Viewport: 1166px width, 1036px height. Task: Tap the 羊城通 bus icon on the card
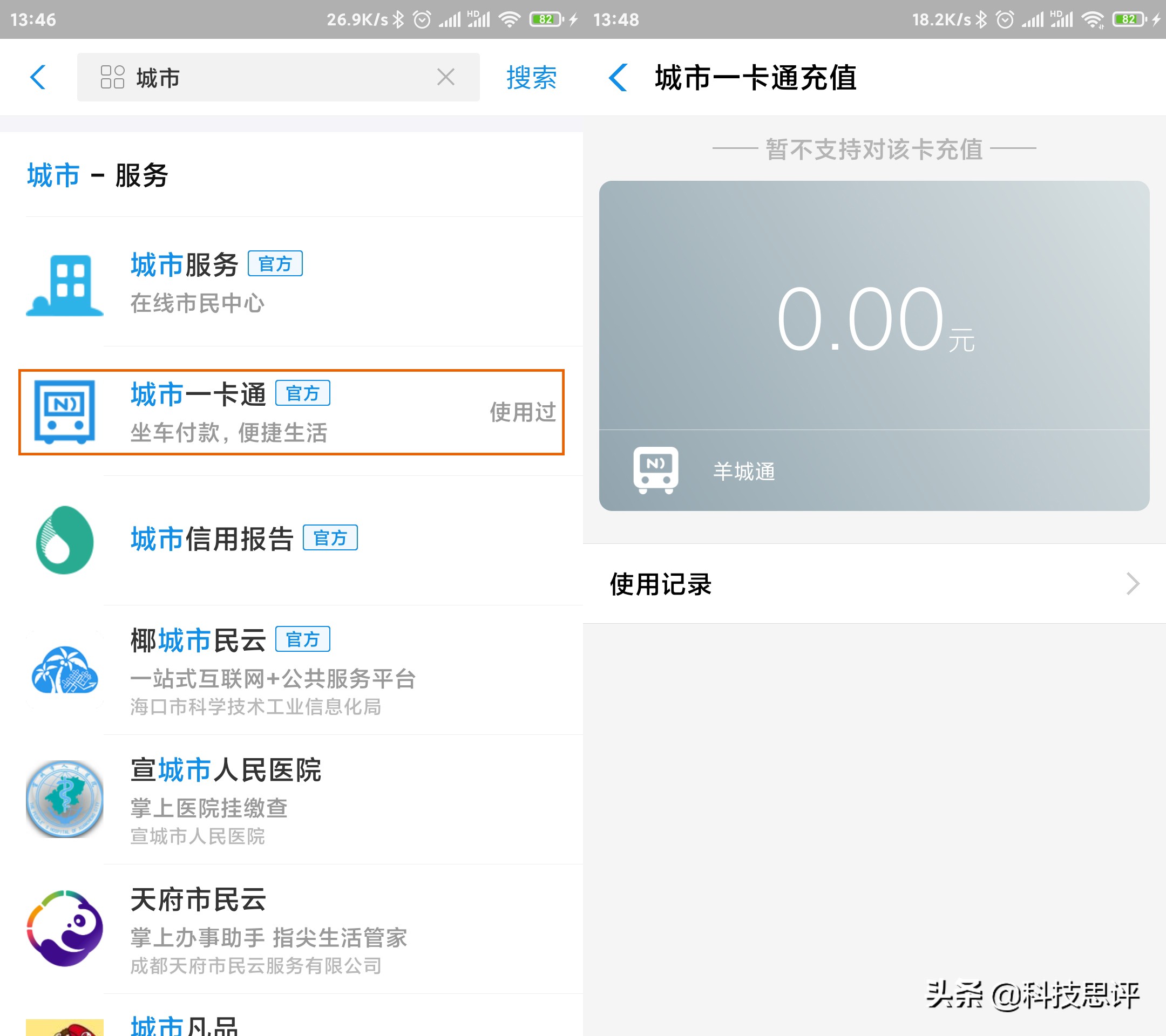tap(655, 470)
